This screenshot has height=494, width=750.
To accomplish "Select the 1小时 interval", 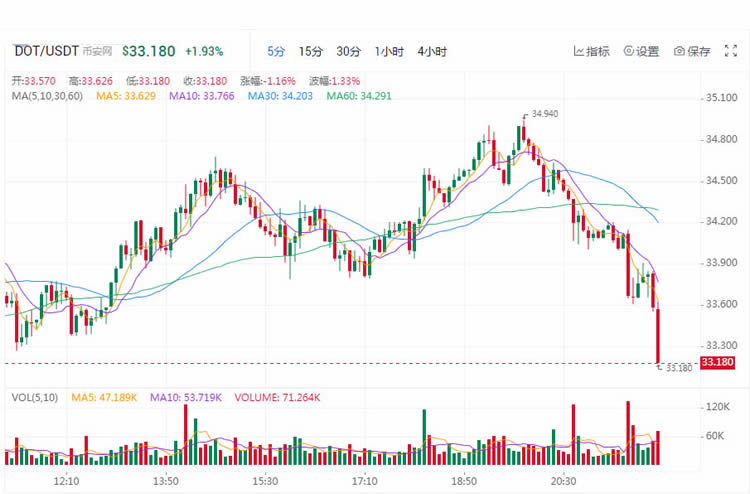I will tap(389, 52).
